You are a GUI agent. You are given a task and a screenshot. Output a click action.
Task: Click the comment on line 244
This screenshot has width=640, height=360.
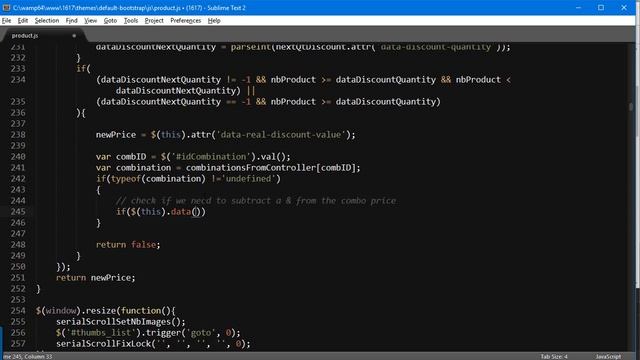point(256,201)
